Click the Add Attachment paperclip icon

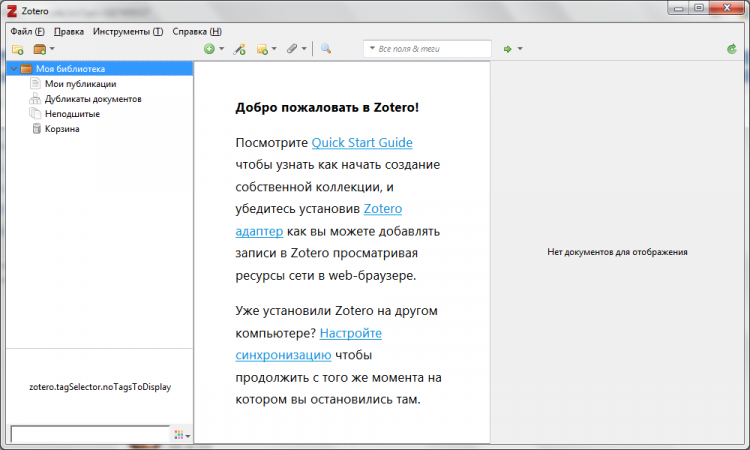click(x=293, y=49)
